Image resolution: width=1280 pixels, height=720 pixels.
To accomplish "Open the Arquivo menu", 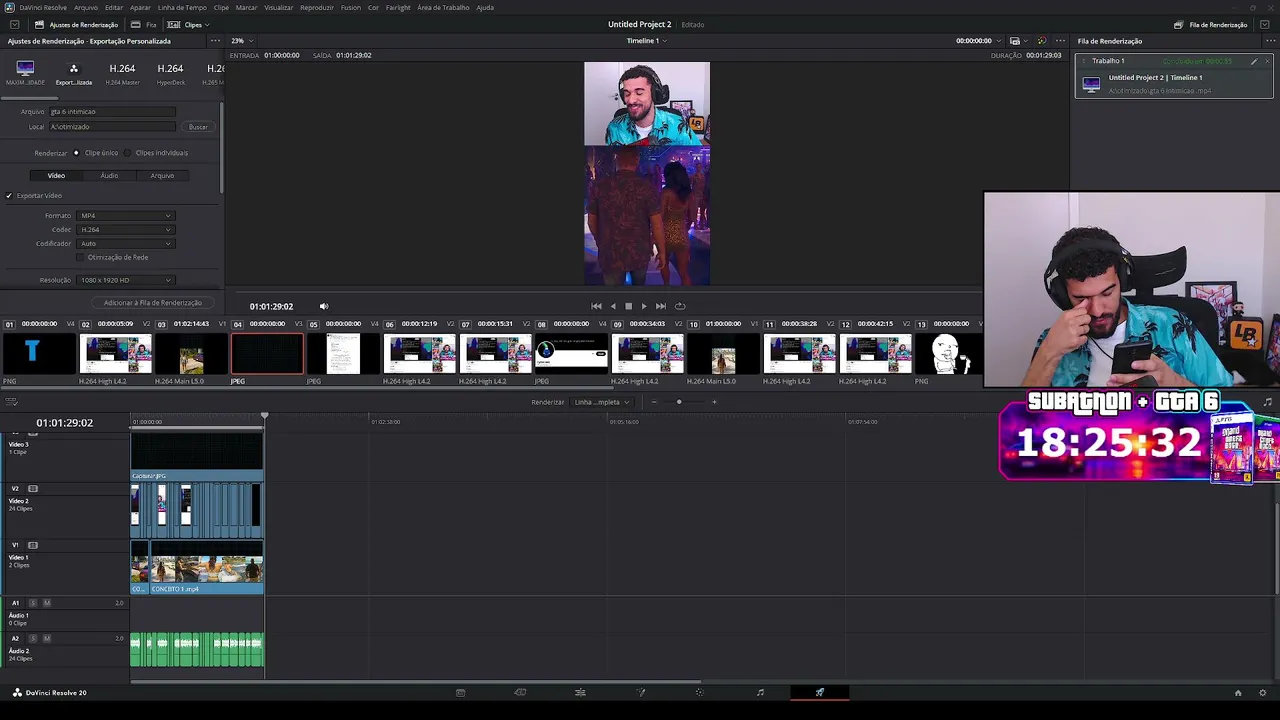I will point(86,7).
